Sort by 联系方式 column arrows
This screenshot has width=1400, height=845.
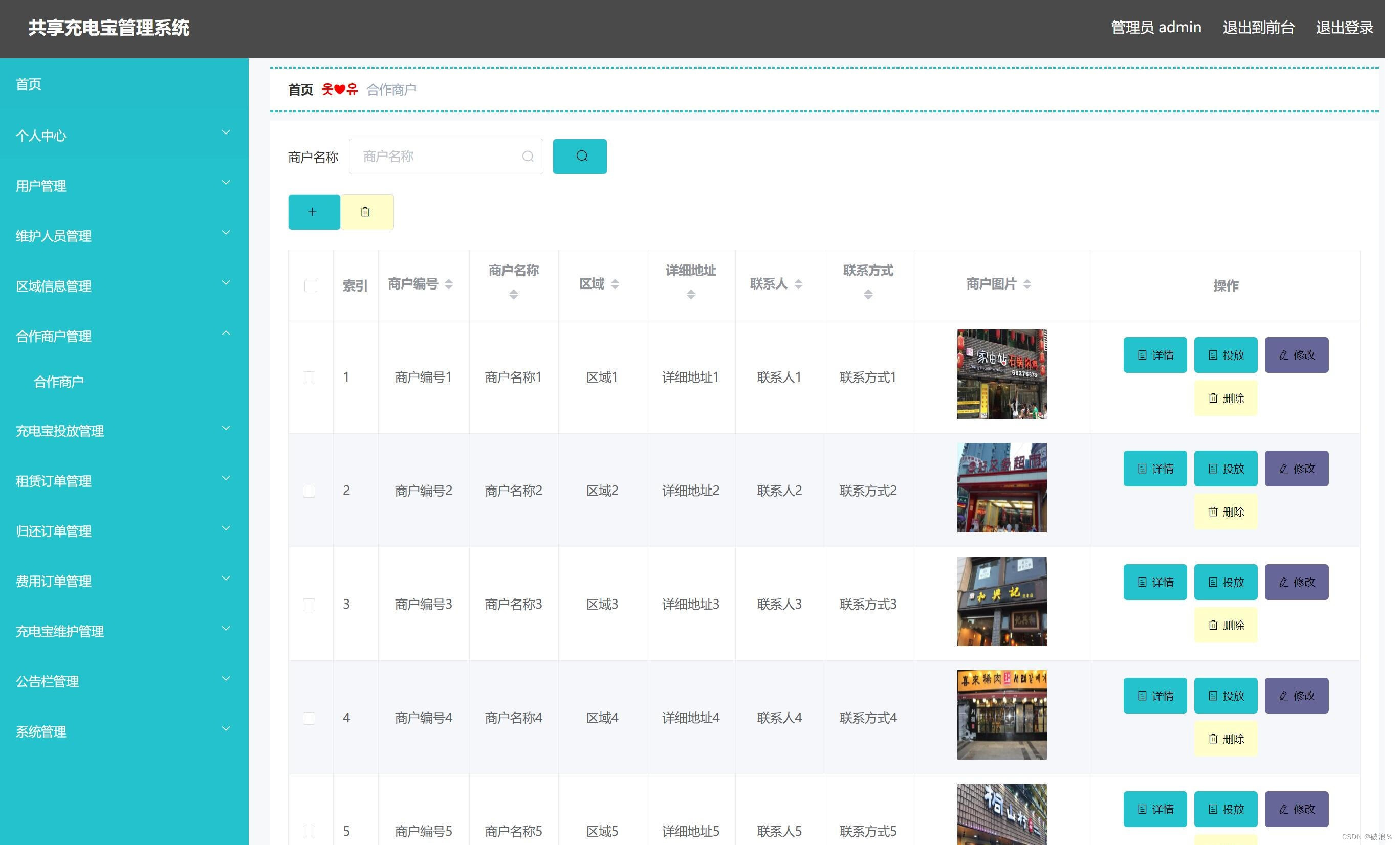868,294
